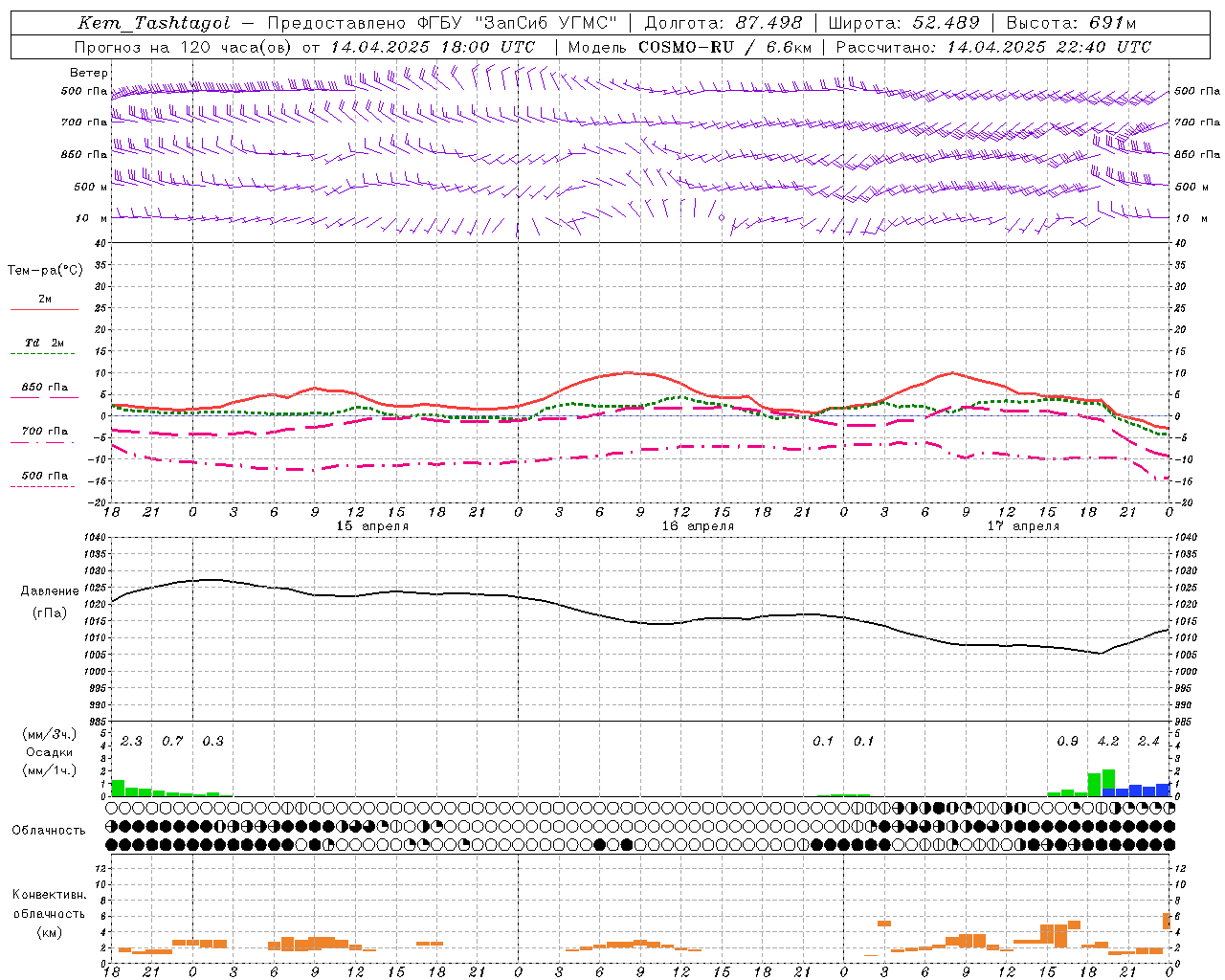Click the Облачность cloud cover label
The image size is (1225, 980).
pyautogui.click(x=49, y=830)
